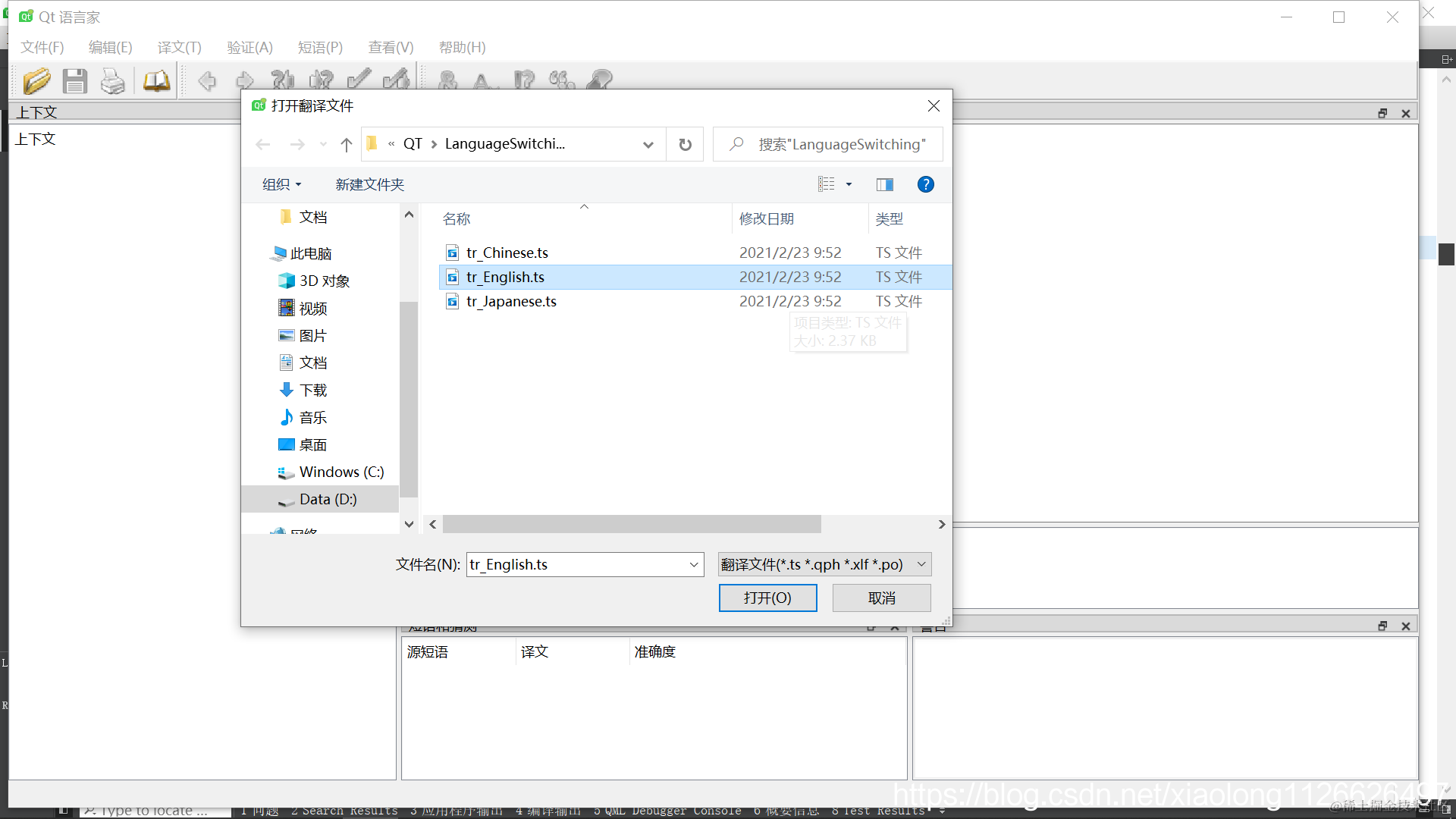Expand the file name combo box
Screen dimensions: 1456x819
(x=693, y=564)
